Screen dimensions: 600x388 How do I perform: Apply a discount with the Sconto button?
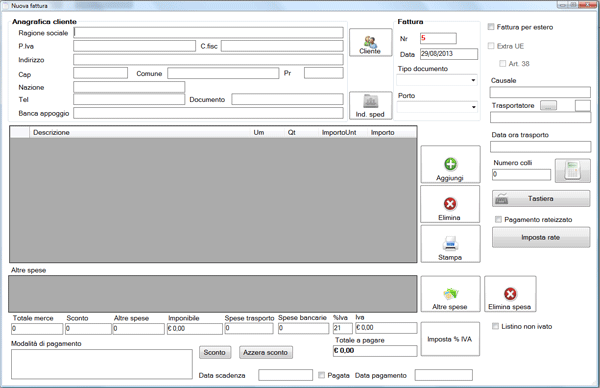[x=215, y=352]
